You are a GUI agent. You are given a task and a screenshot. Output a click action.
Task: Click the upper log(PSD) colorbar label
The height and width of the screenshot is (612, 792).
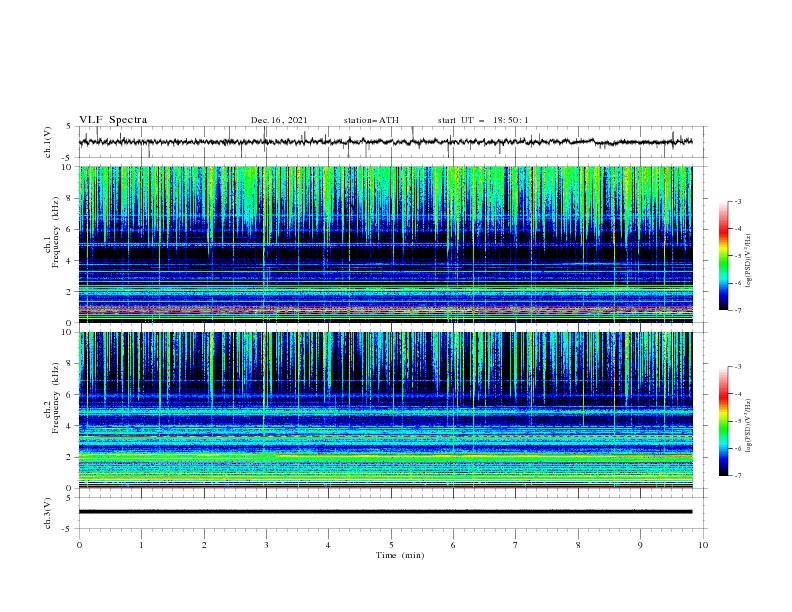coord(748,261)
